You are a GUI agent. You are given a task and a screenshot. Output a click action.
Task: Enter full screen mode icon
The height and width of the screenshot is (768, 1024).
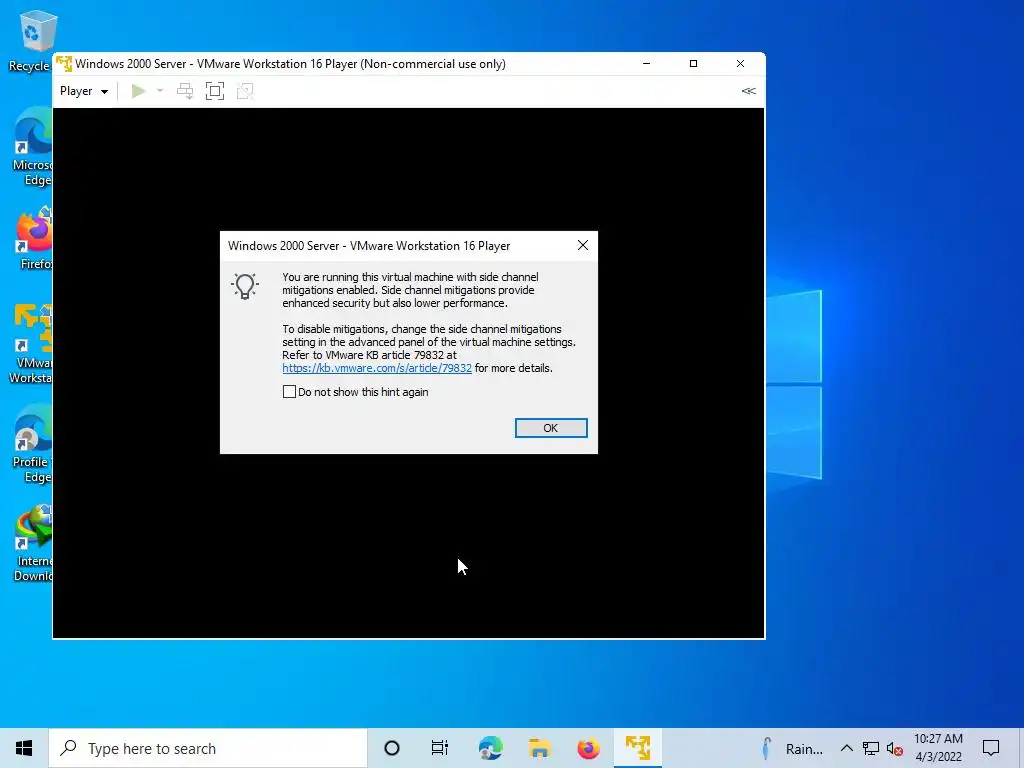(215, 91)
